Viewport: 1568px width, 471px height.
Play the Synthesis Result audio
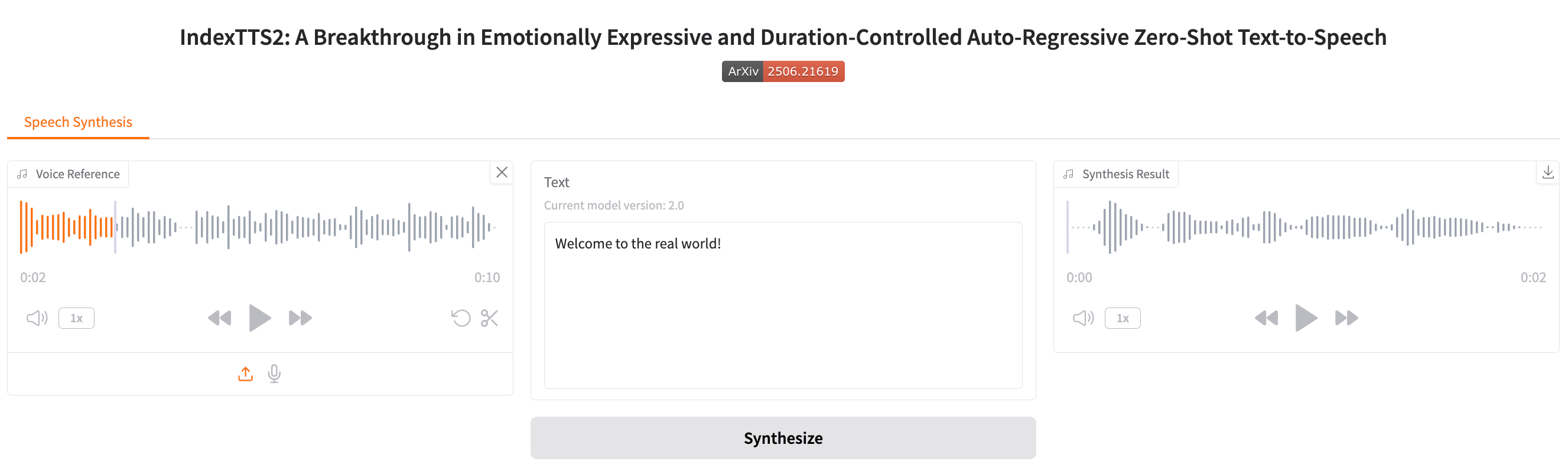pos(1306,318)
